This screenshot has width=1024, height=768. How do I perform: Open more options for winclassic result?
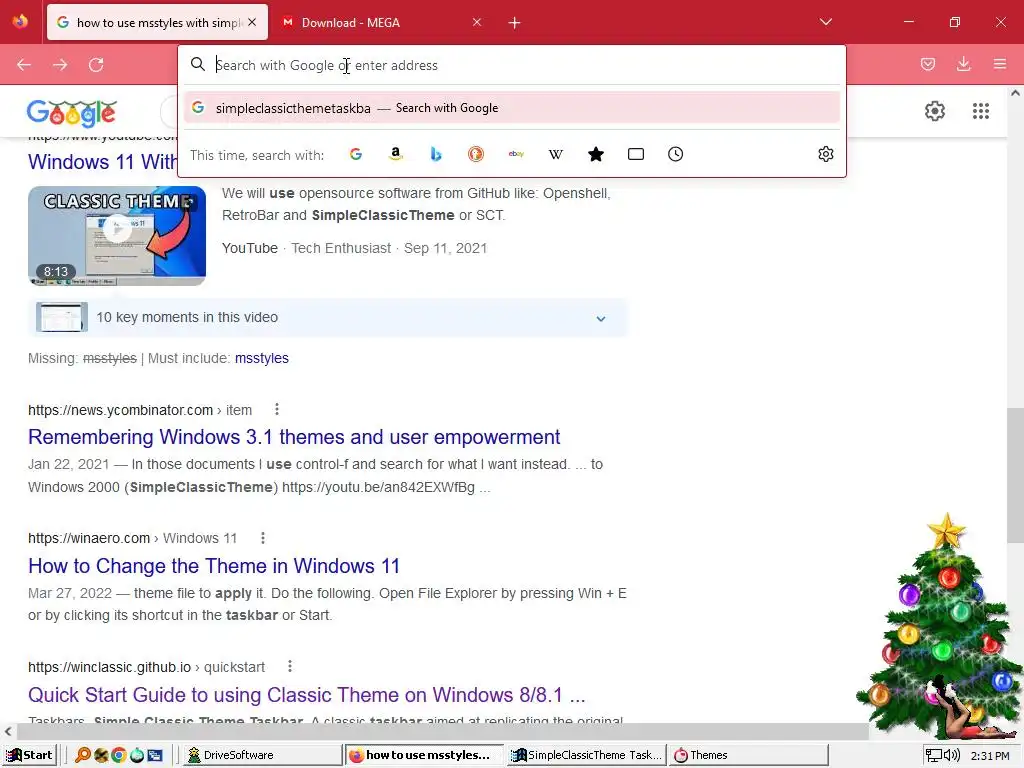290,667
